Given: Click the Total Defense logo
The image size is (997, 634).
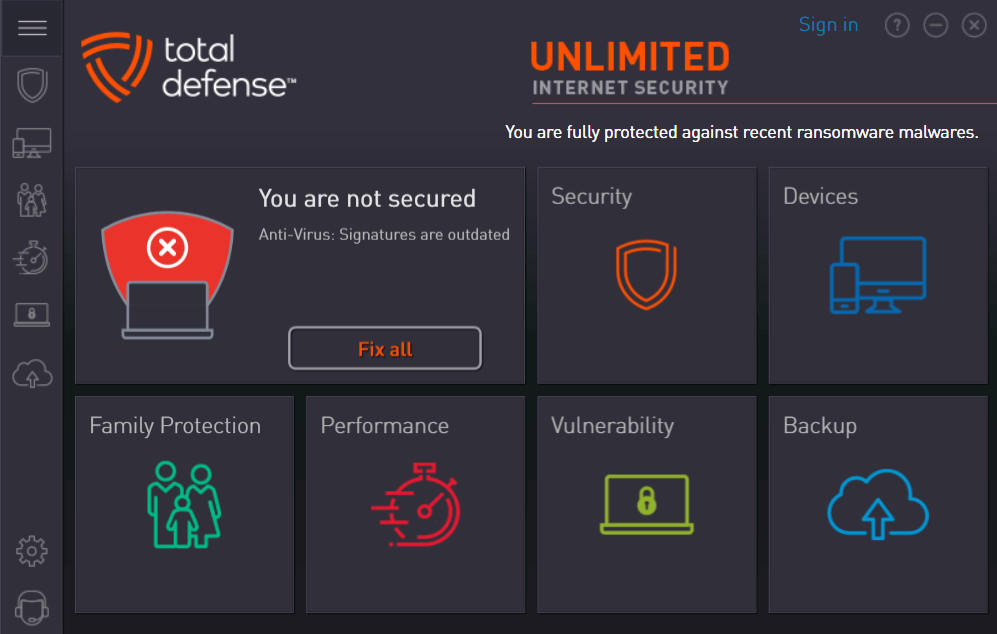Looking at the screenshot, I should pos(189,67).
